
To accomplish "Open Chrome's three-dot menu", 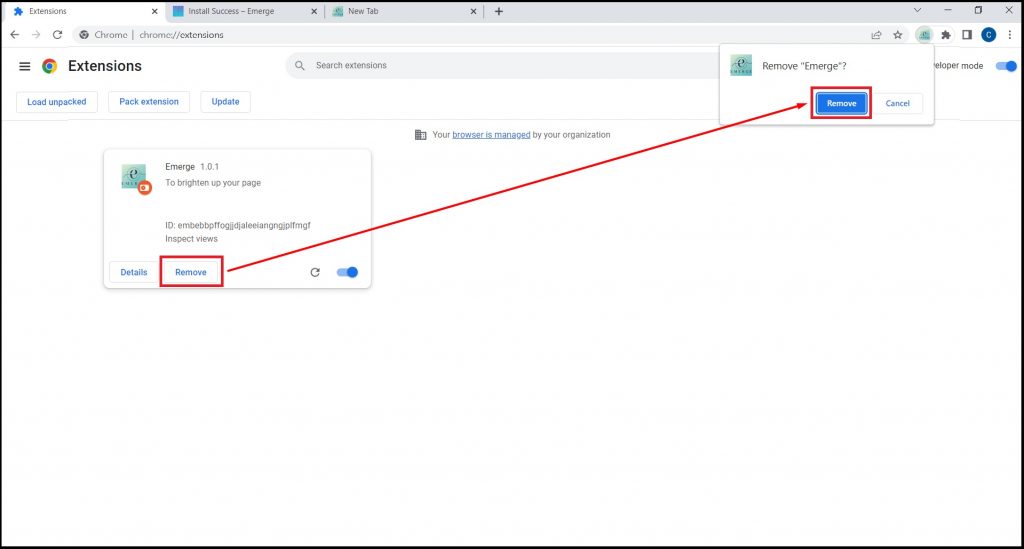I will (x=1010, y=35).
